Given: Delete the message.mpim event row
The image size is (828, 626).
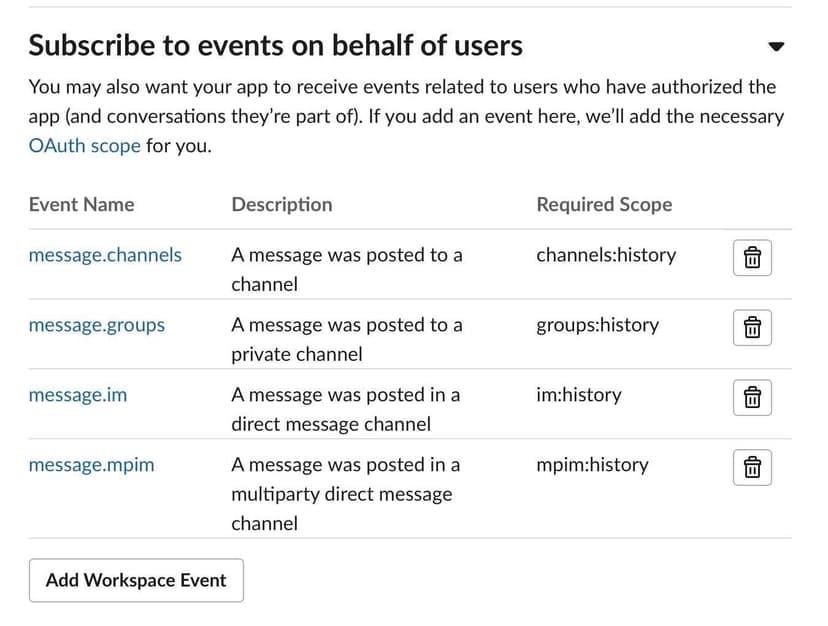Looking at the screenshot, I should pyautogui.click(x=752, y=468).
